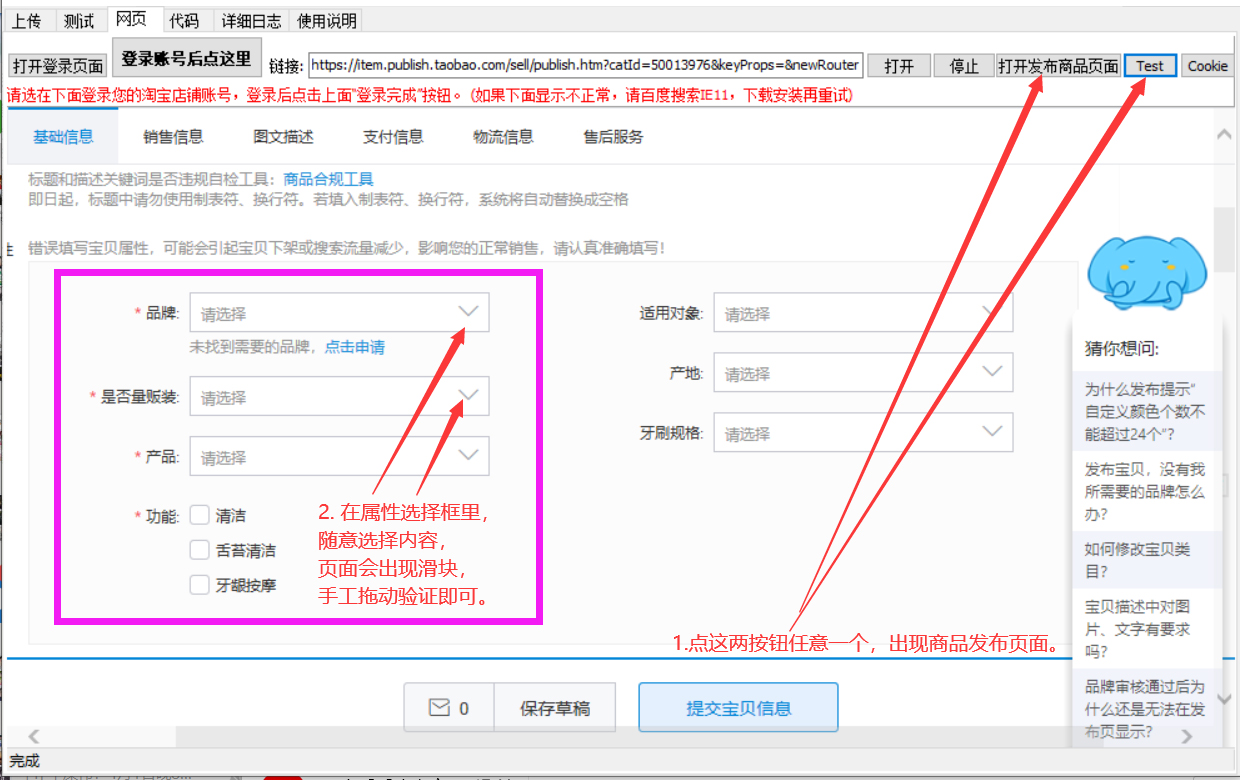Click the 点击申请 brand application link
Screen dimensions: 1240x780
tap(355, 347)
